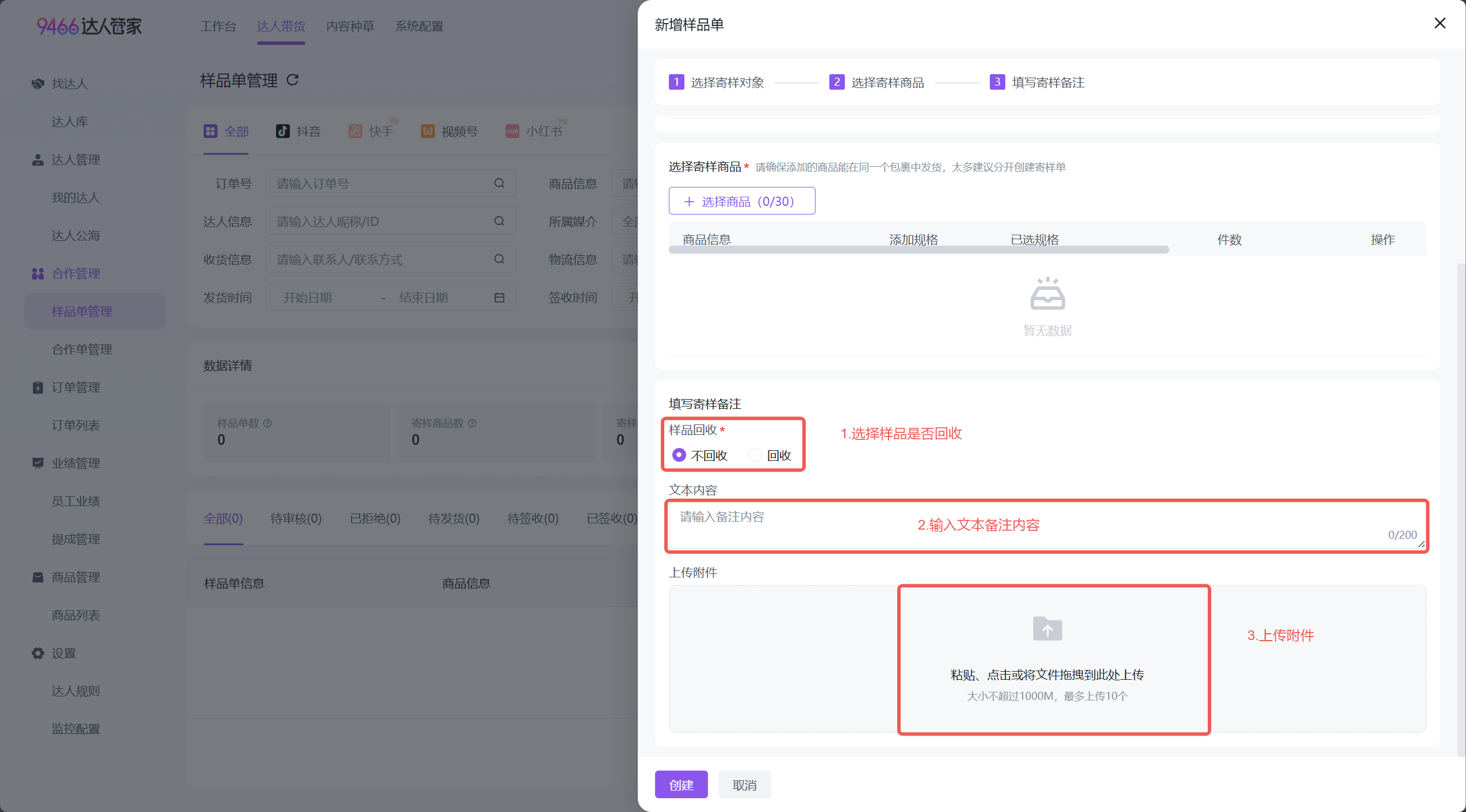Viewport: 1466px width, 812px height.
Task: Open the 系统配置 top menu
Action: tap(419, 26)
